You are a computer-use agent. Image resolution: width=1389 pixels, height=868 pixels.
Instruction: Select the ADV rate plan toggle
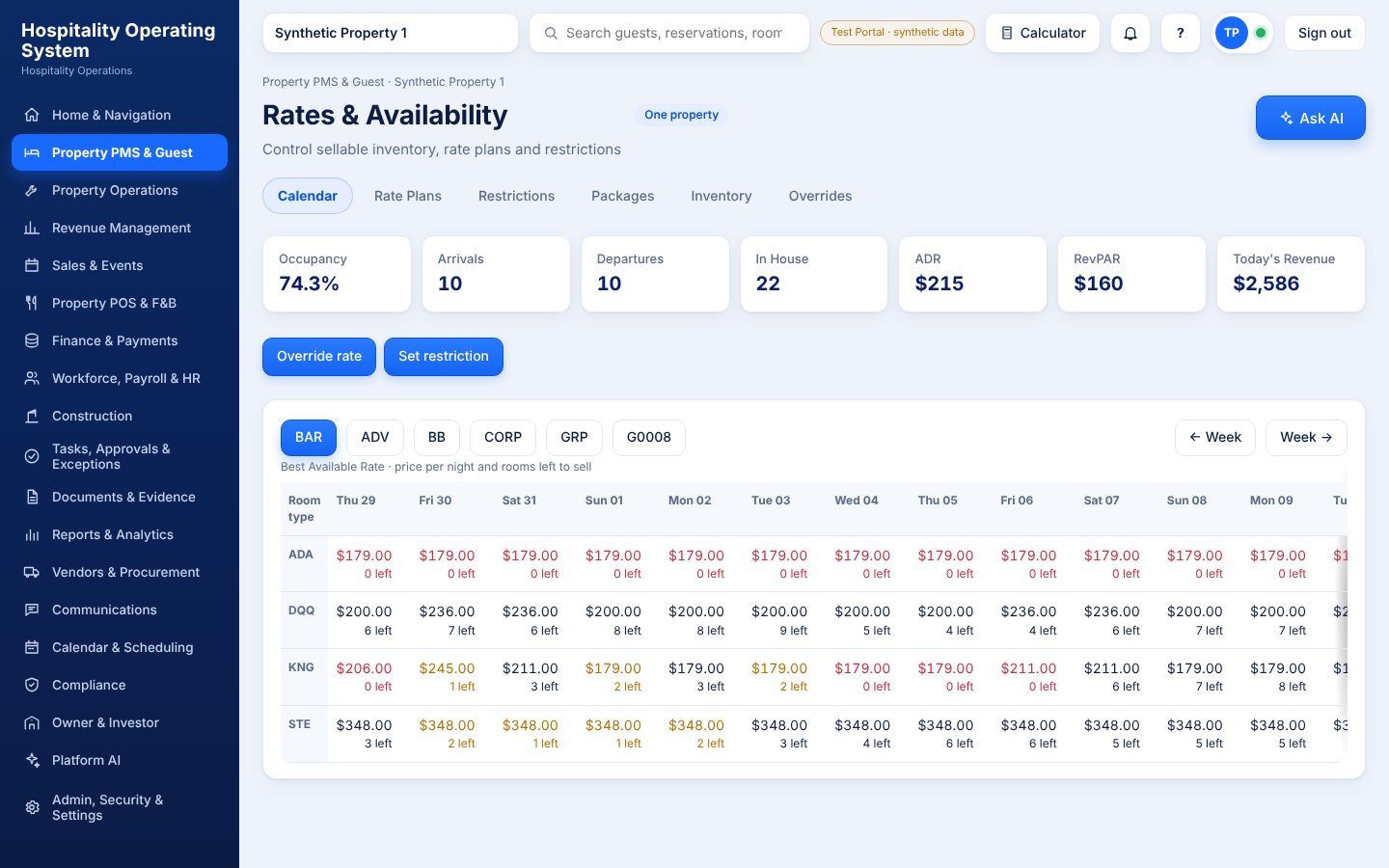pyautogui.click(x=375, y=437)
